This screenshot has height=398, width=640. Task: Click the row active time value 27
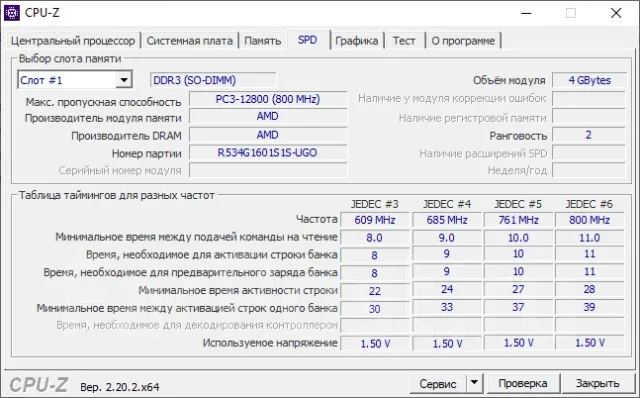(518, 289)
